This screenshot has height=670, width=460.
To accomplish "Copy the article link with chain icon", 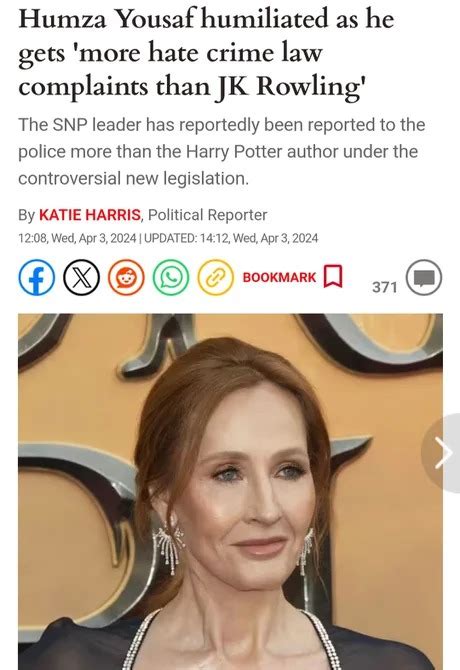I will pyautogui.click(x=216, y=278).
